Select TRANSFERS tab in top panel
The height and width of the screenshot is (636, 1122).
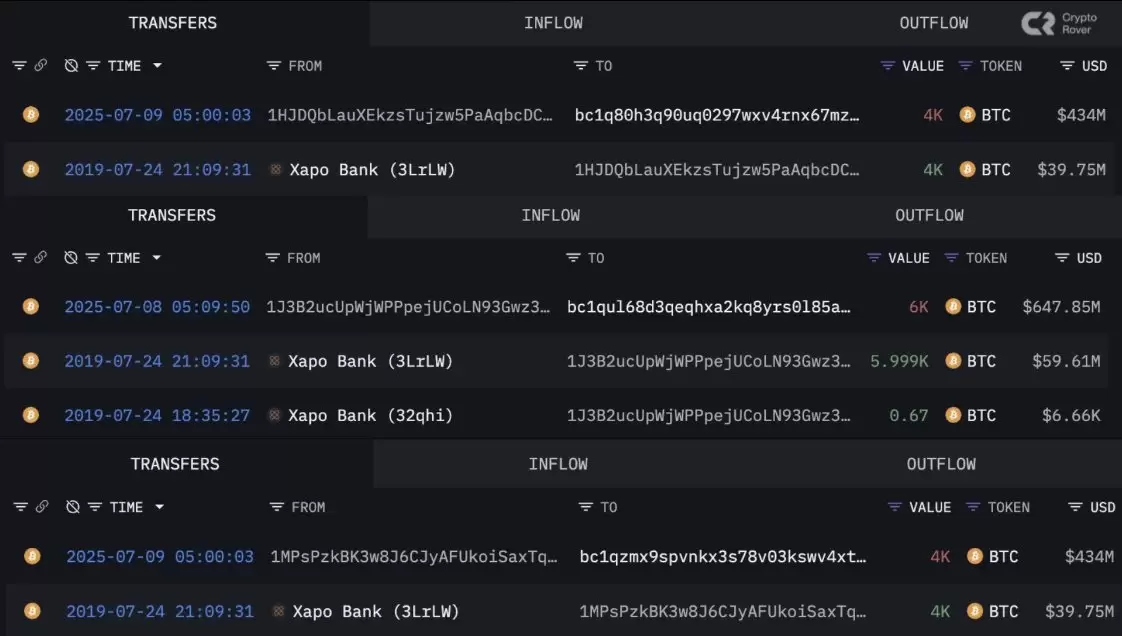coord(172,23)
